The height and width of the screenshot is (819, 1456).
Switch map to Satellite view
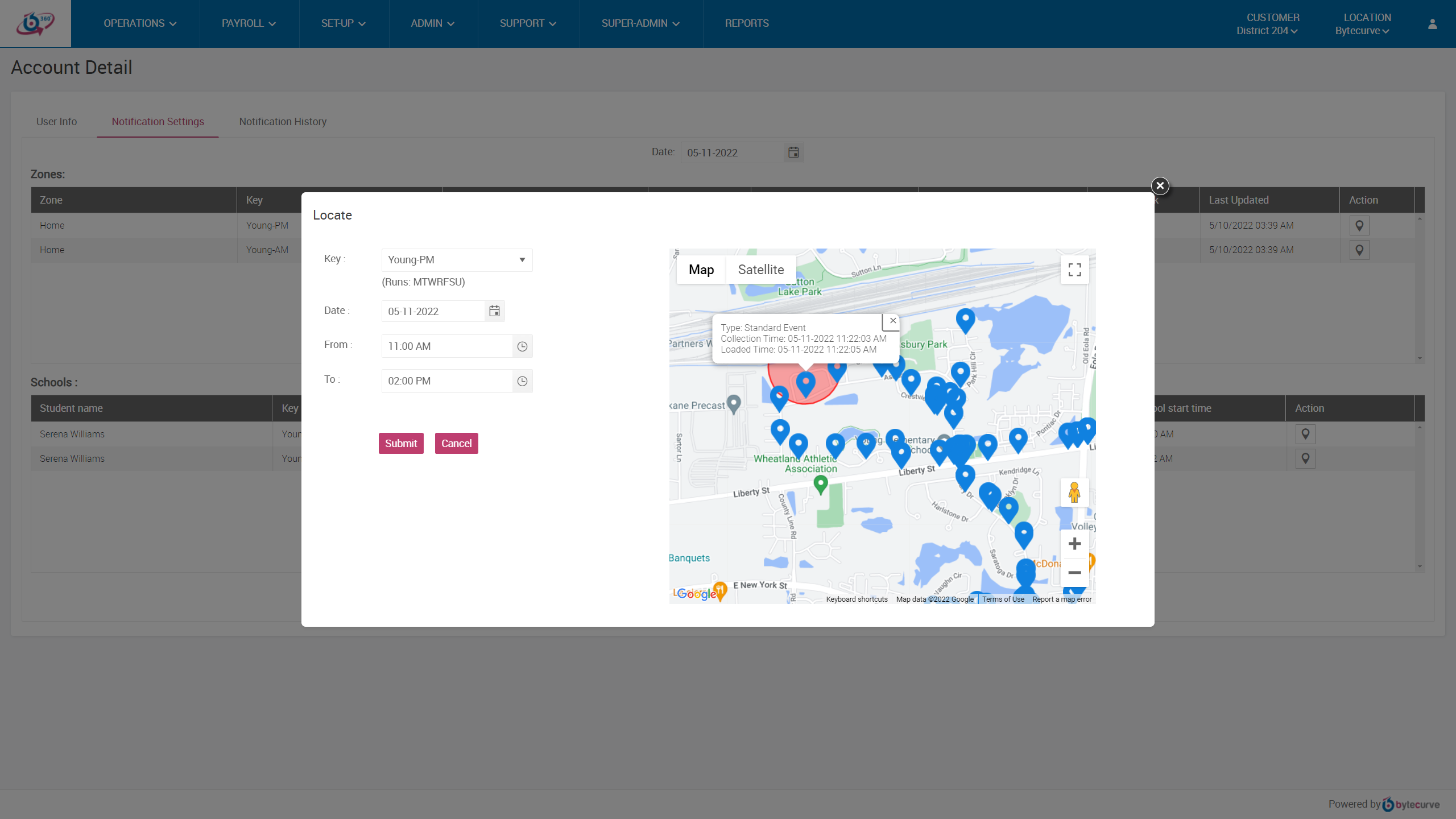760,270
